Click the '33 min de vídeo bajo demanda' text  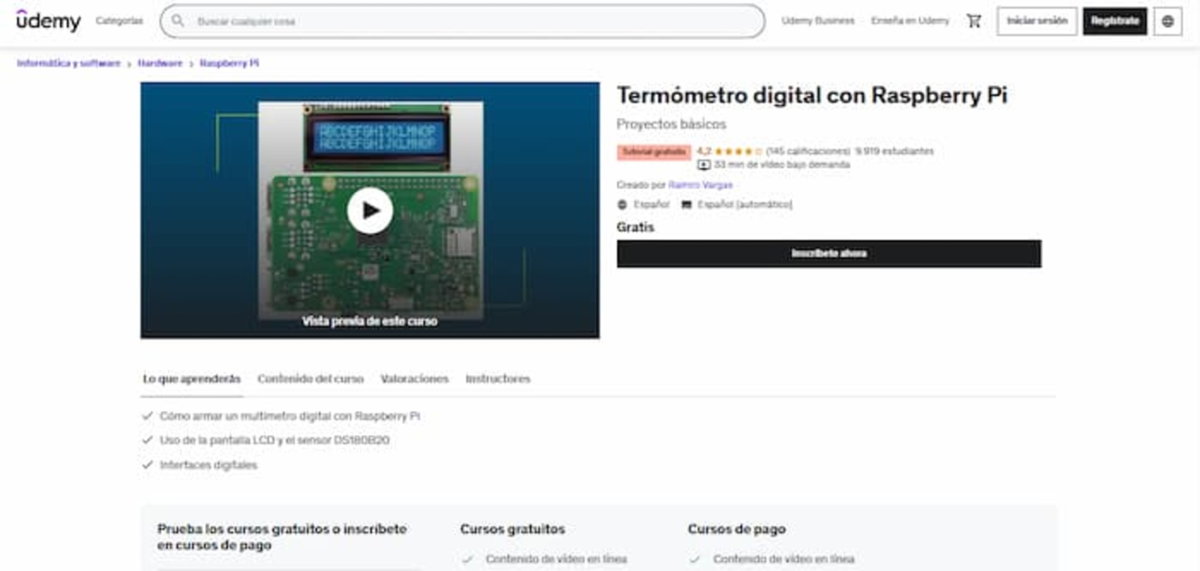pyautogui.click(x=782, y=164)
